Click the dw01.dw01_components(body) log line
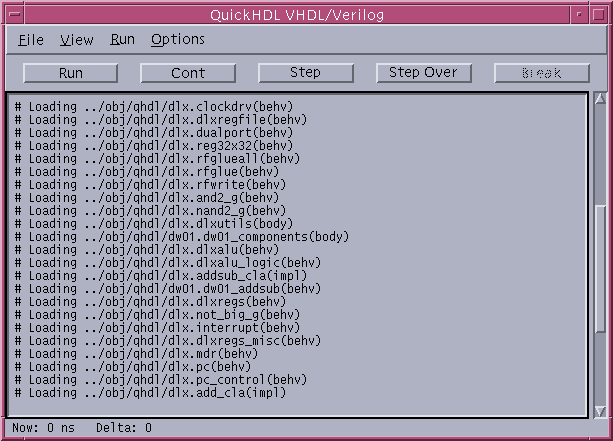 tap(180, 237)
